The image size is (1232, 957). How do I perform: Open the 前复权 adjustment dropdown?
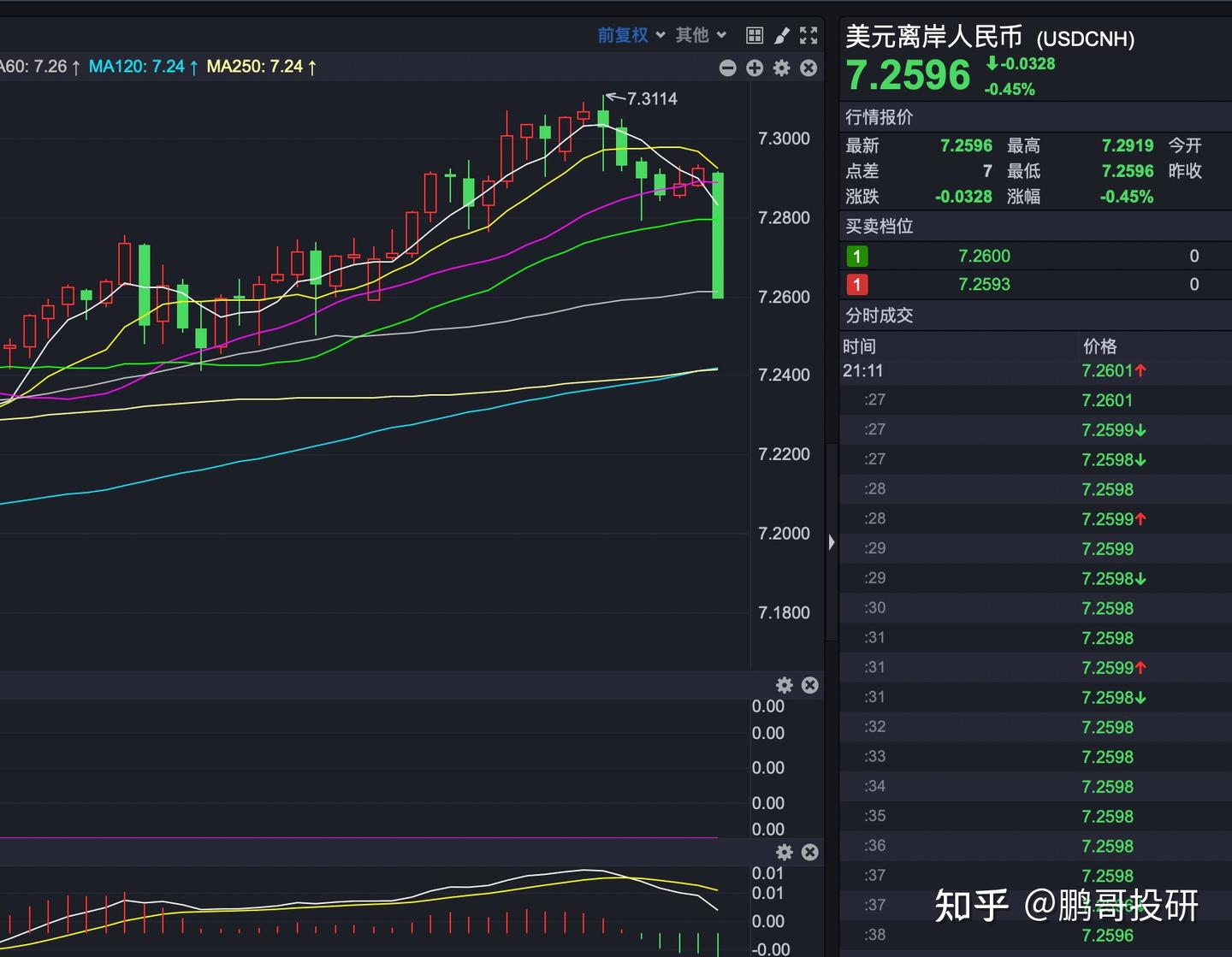click(631, 35)
